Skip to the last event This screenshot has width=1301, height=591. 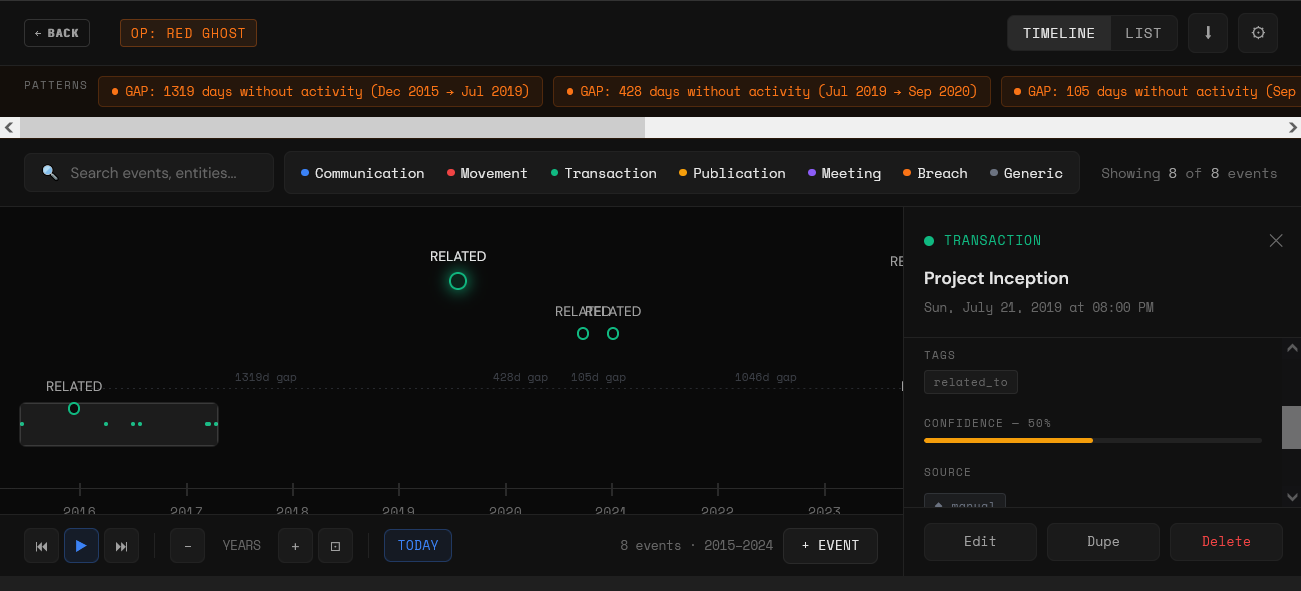tap(122, 546)
